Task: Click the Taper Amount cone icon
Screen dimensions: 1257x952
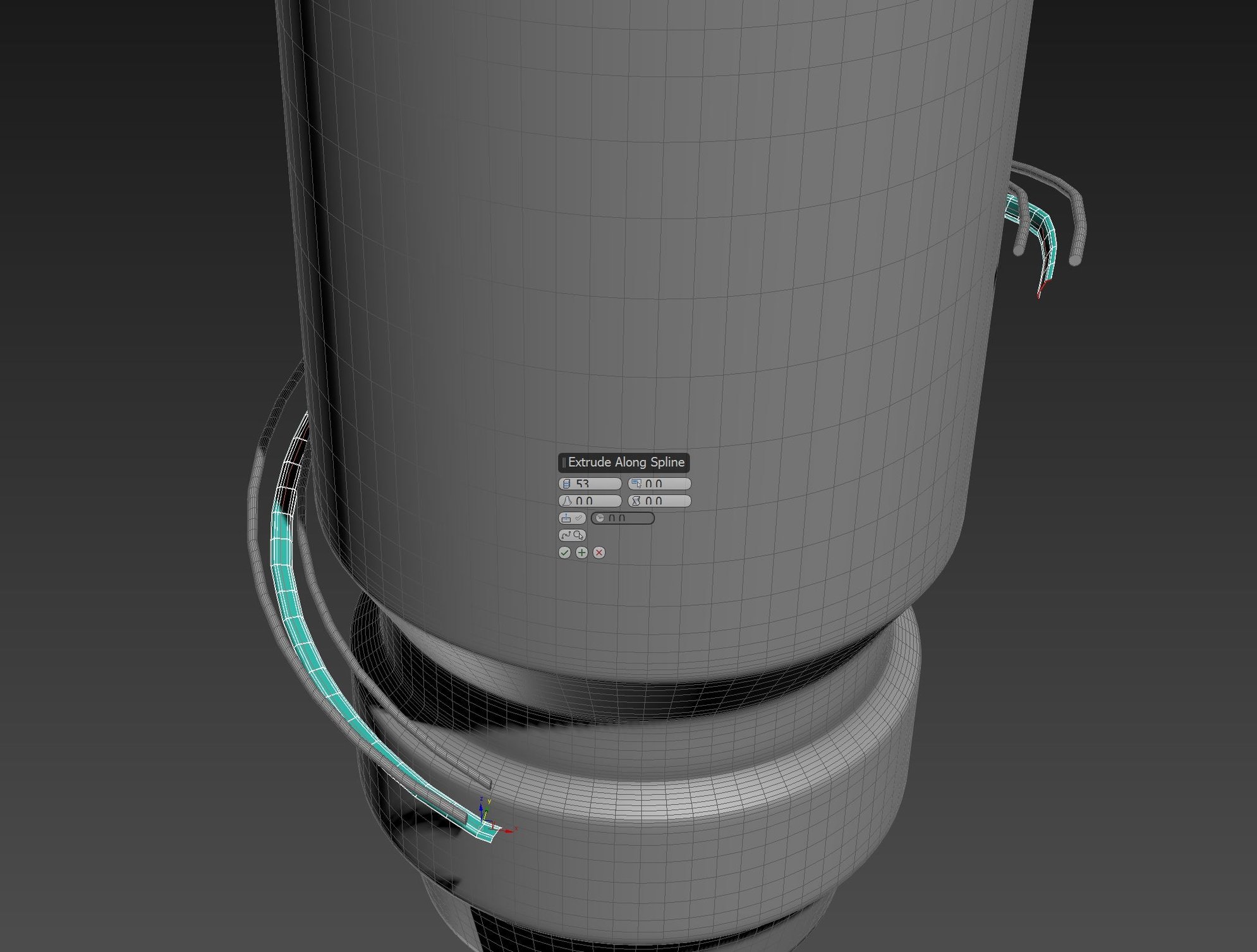Action: tap(566, 501)
